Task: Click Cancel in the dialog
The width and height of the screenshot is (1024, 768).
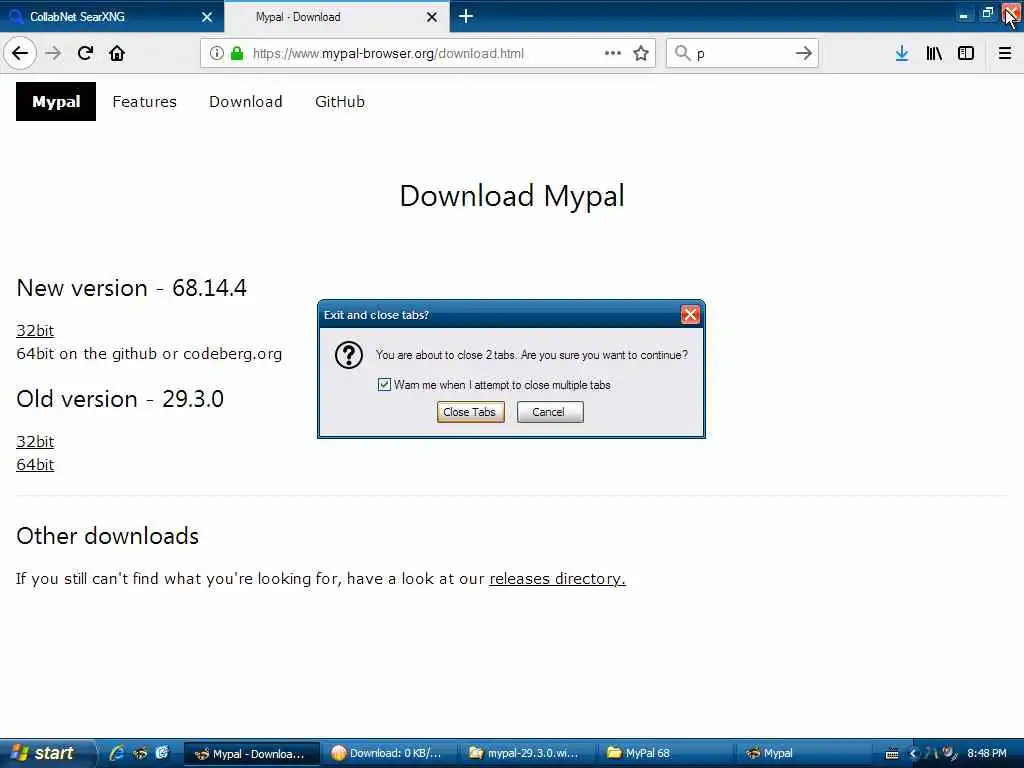Action: pyautogui.click(x=550, y=412)
